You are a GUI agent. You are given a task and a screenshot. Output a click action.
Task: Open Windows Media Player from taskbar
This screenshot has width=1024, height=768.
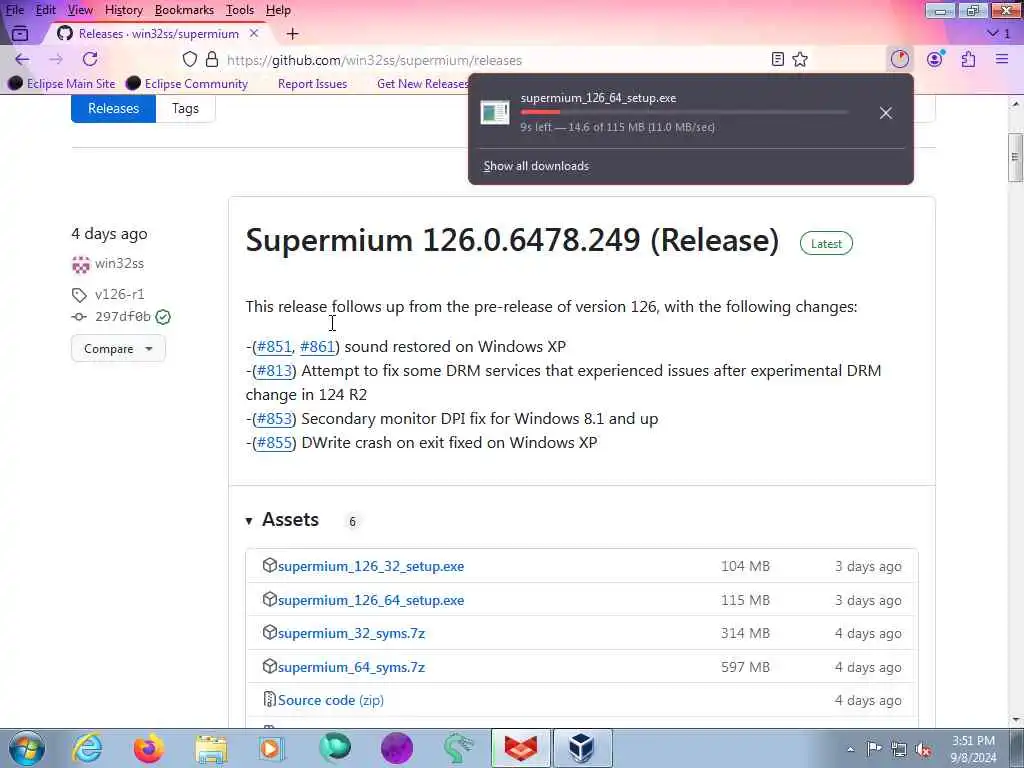[271, 749]
